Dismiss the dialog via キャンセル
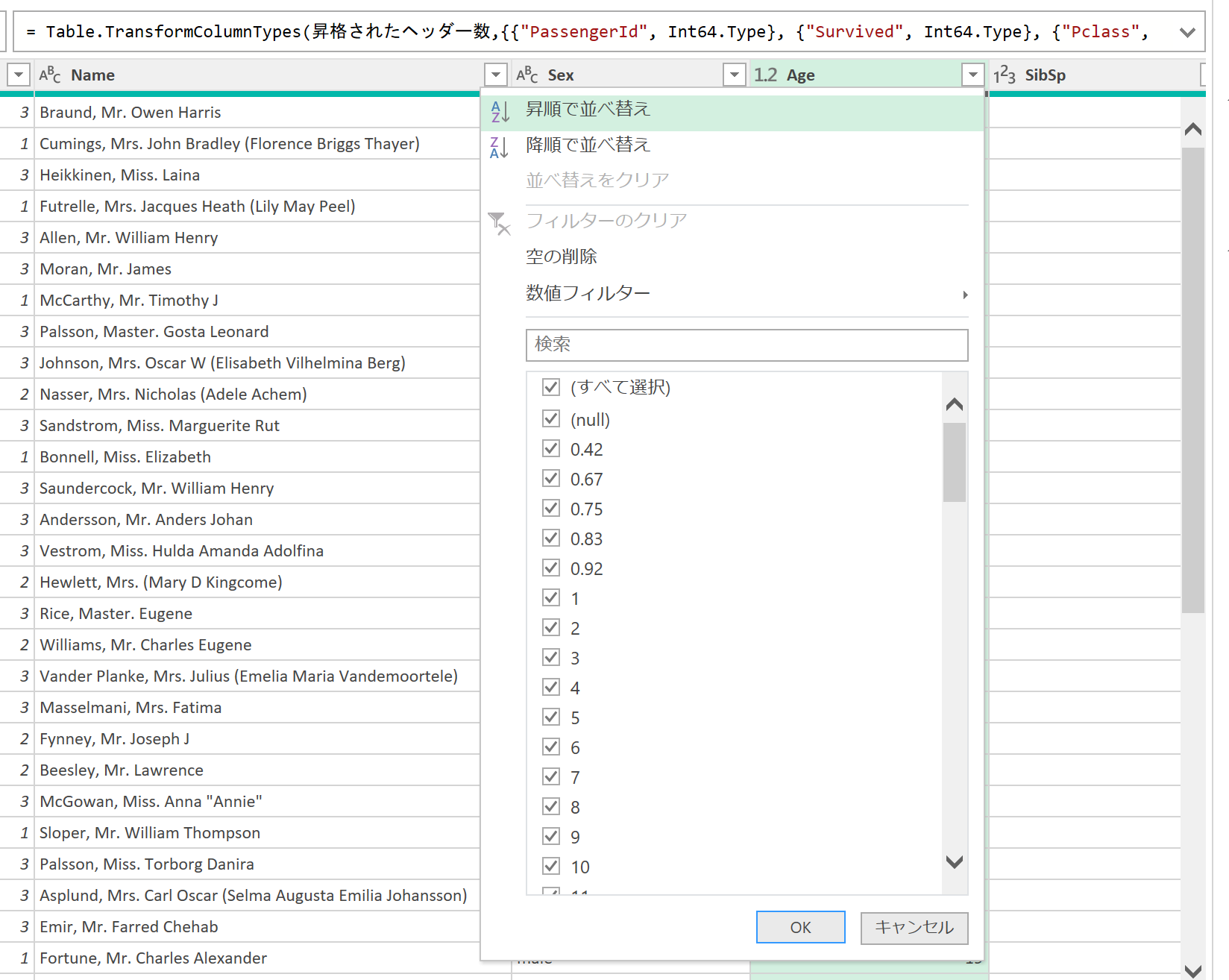 914,927
